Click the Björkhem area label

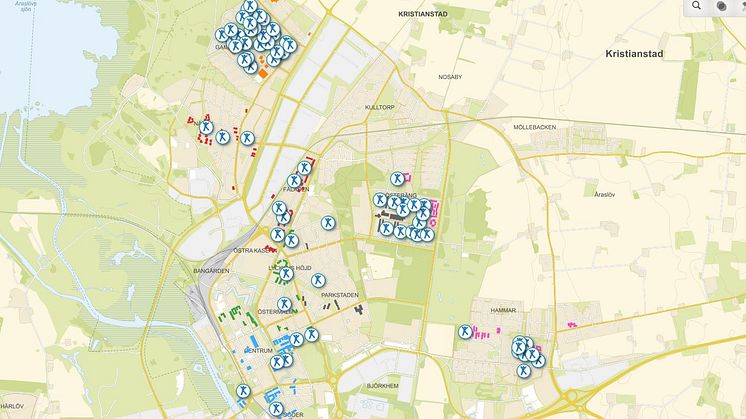tap(383, 383)
